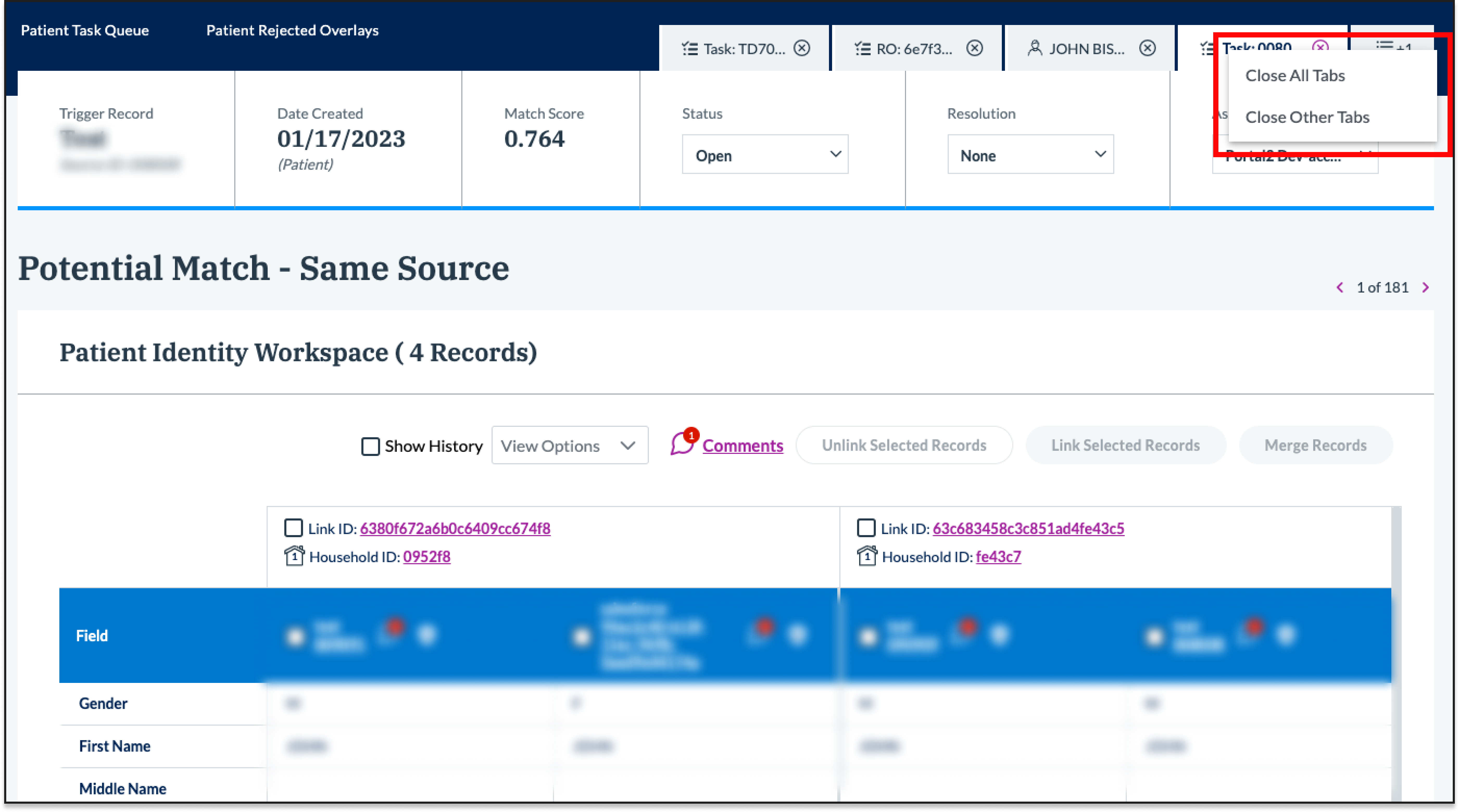The width and height of the screenshot is (1459, 812).
Task: Open the Status dropdown set to Open
Action: pyautogui.click(x=765, y=155)
